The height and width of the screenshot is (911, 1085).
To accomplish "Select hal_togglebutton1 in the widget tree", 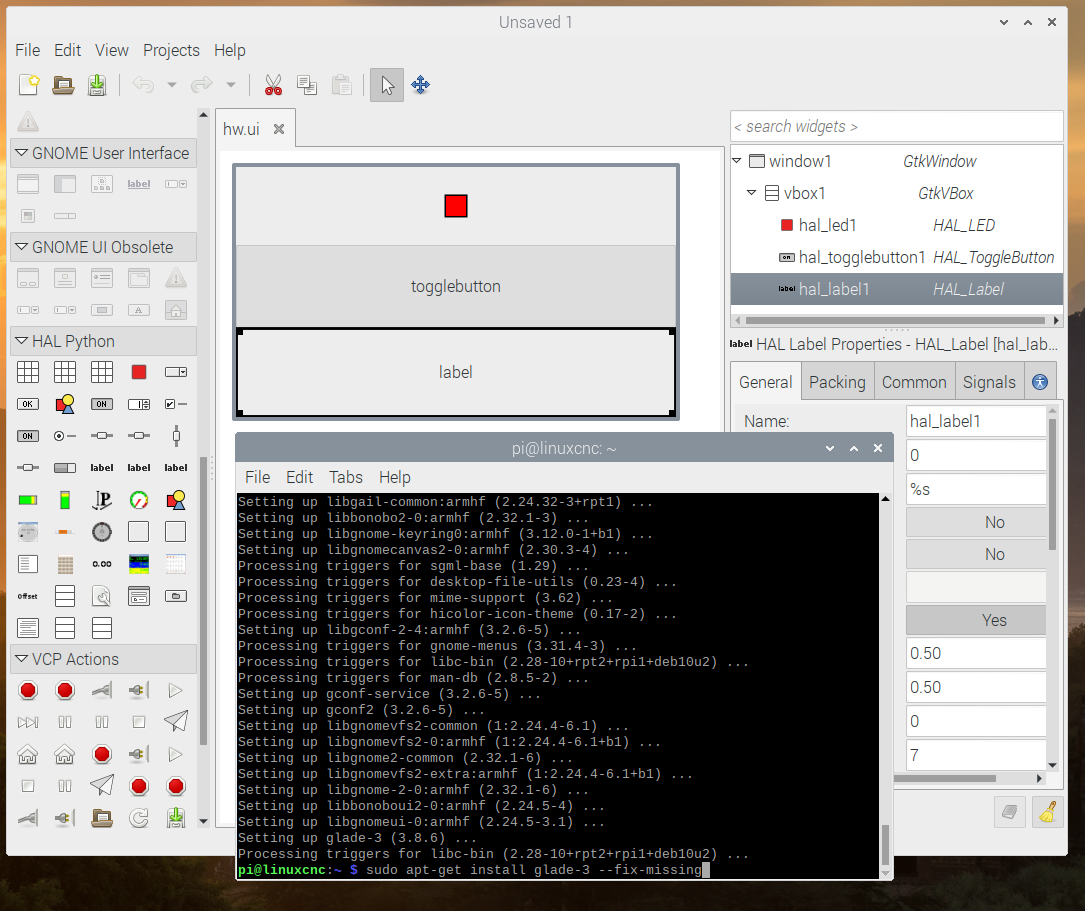I will [x=897, y=257].
